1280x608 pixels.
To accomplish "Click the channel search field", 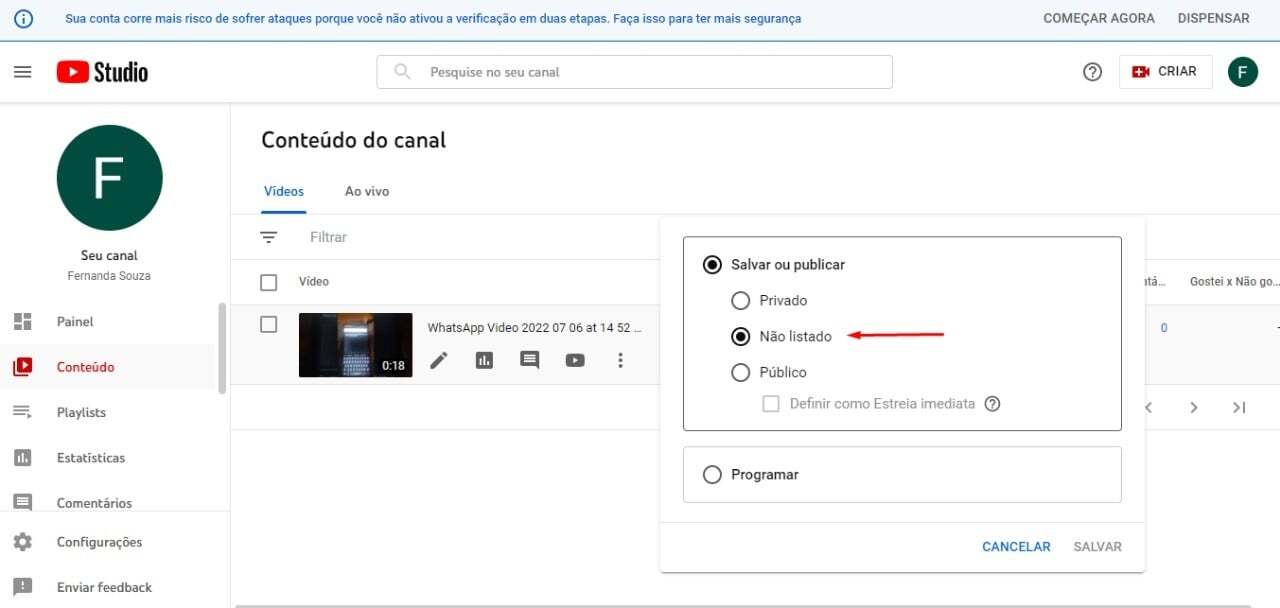I will 634,72.
